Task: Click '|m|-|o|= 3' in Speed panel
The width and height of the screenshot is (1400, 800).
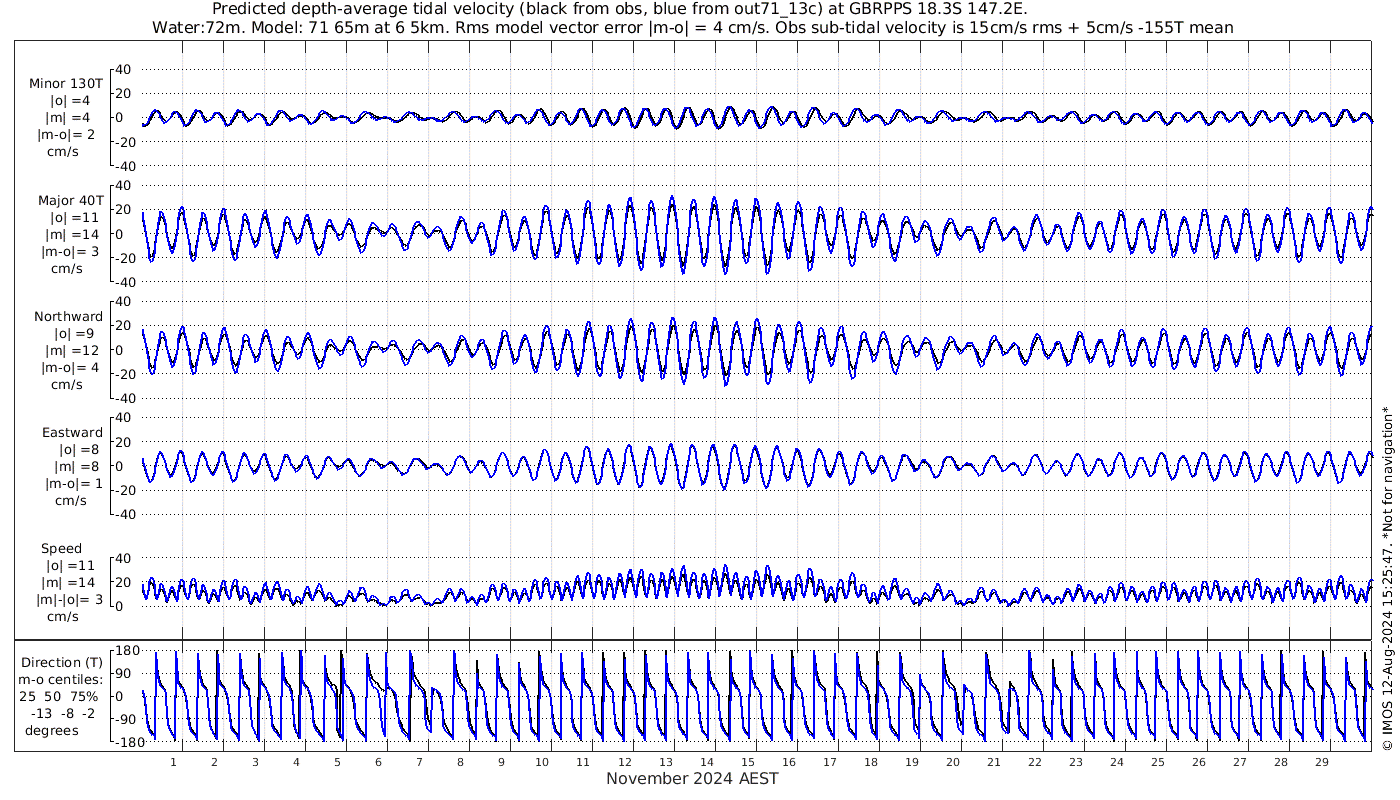Action: (x=70, y=599)
